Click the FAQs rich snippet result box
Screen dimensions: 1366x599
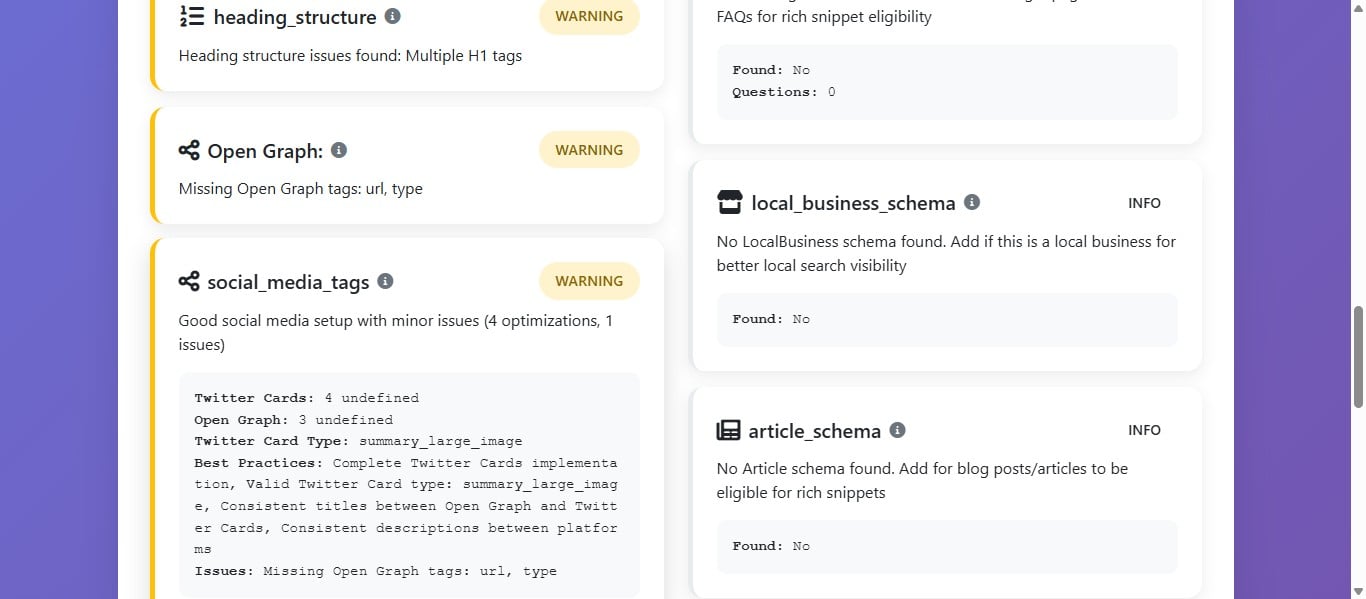tap(946, 80)
